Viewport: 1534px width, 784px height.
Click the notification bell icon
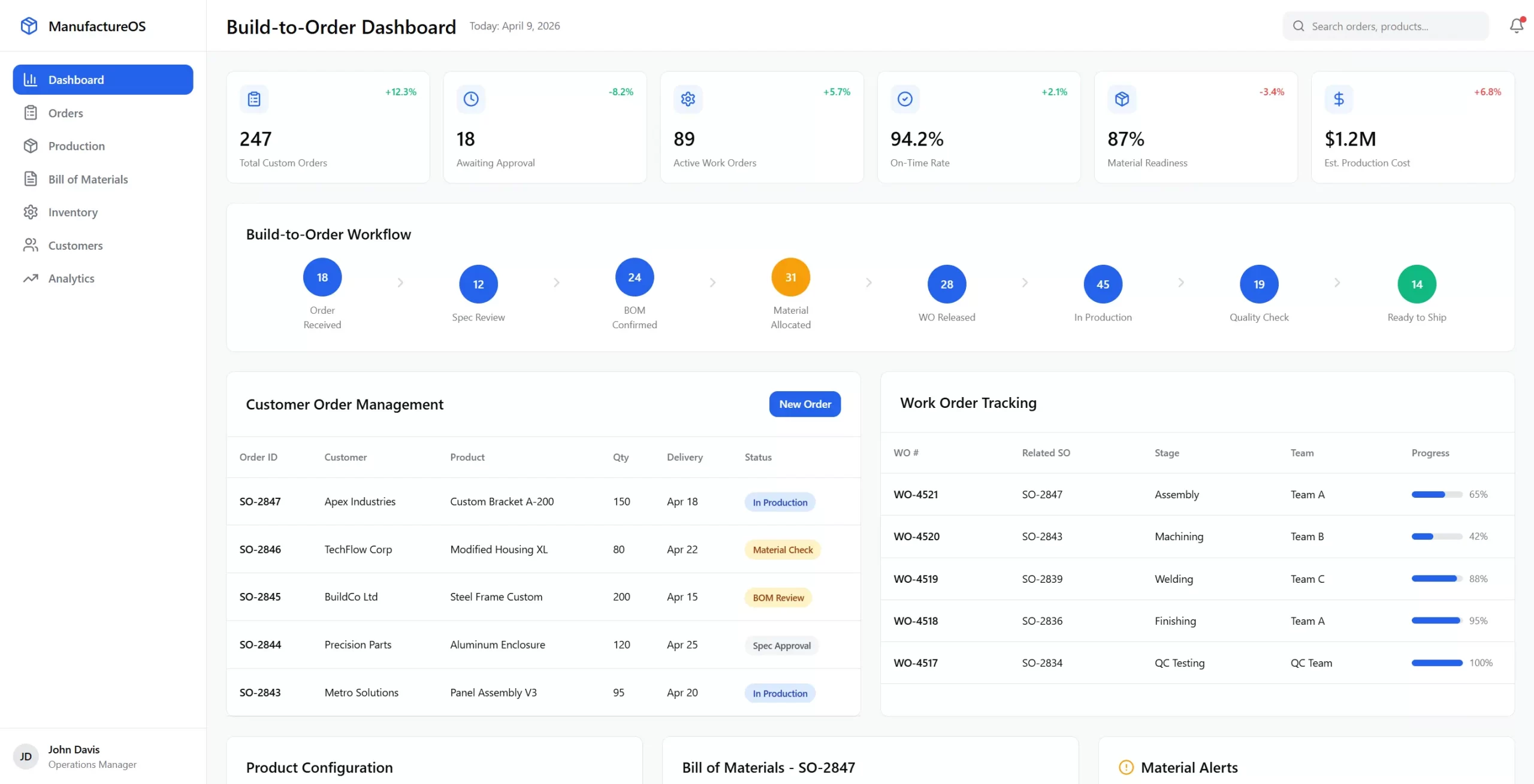point(1517,26)
